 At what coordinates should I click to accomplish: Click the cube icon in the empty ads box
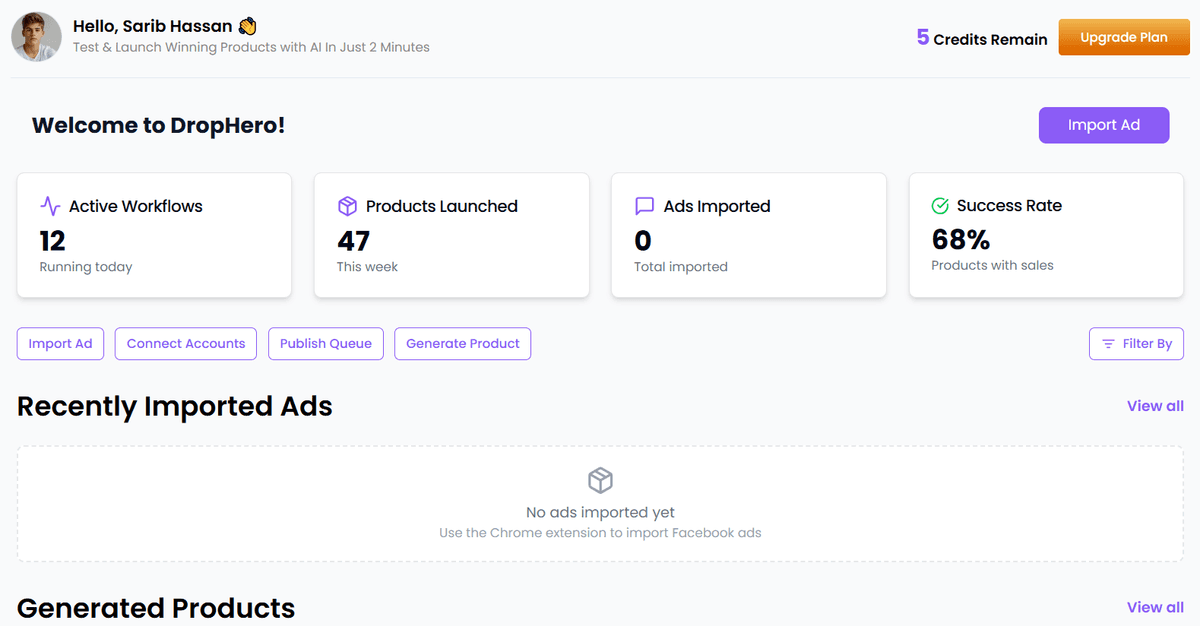600,480
